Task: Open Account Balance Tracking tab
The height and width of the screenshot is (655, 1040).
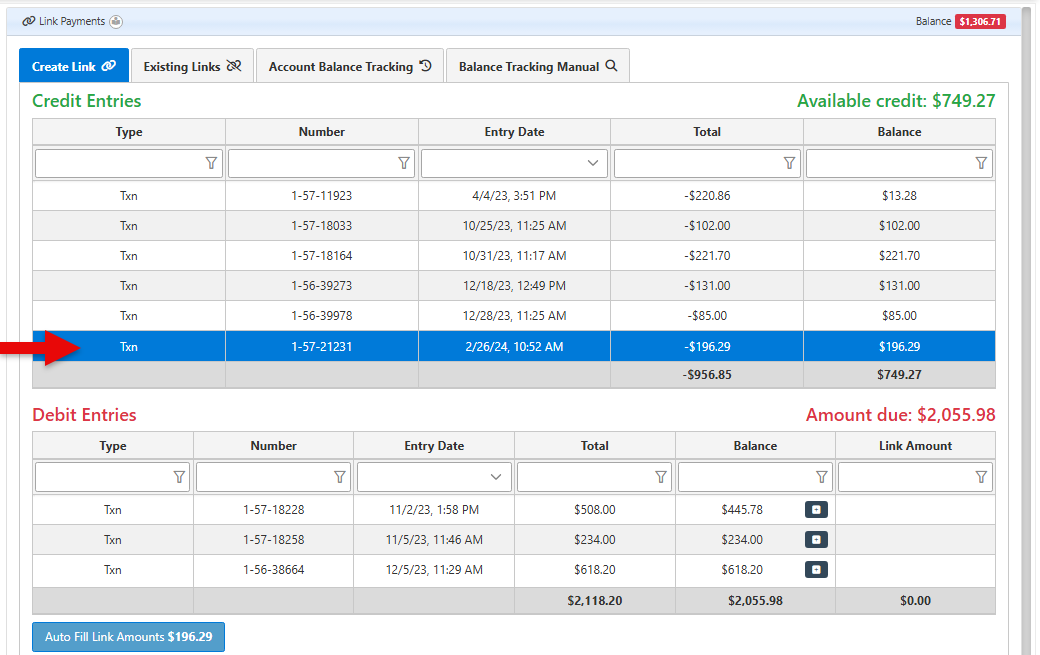Action: point(349,66)
